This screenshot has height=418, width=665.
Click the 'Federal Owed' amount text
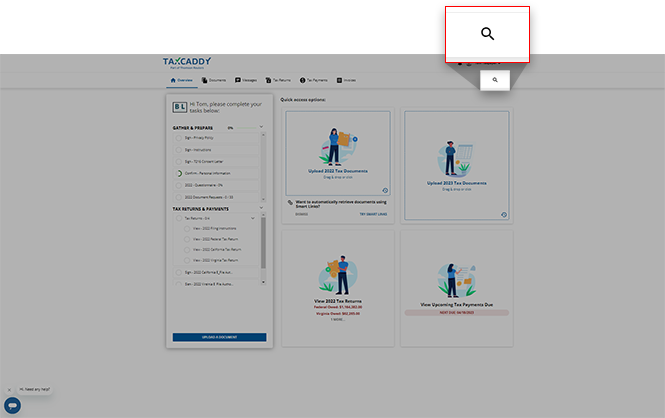[x=338, y=307]
